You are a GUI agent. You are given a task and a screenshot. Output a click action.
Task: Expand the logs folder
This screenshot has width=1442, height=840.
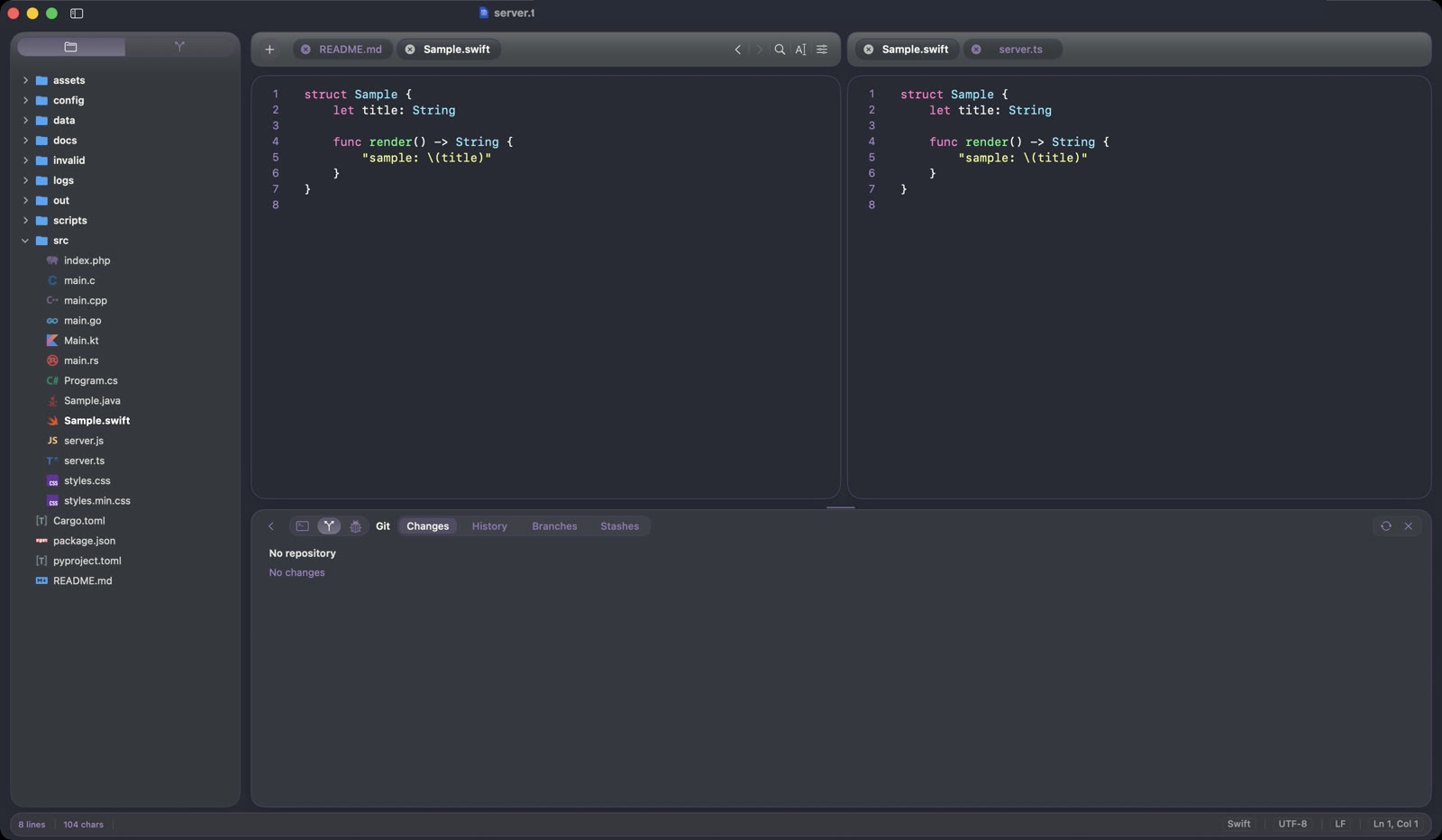click(25, 180)
